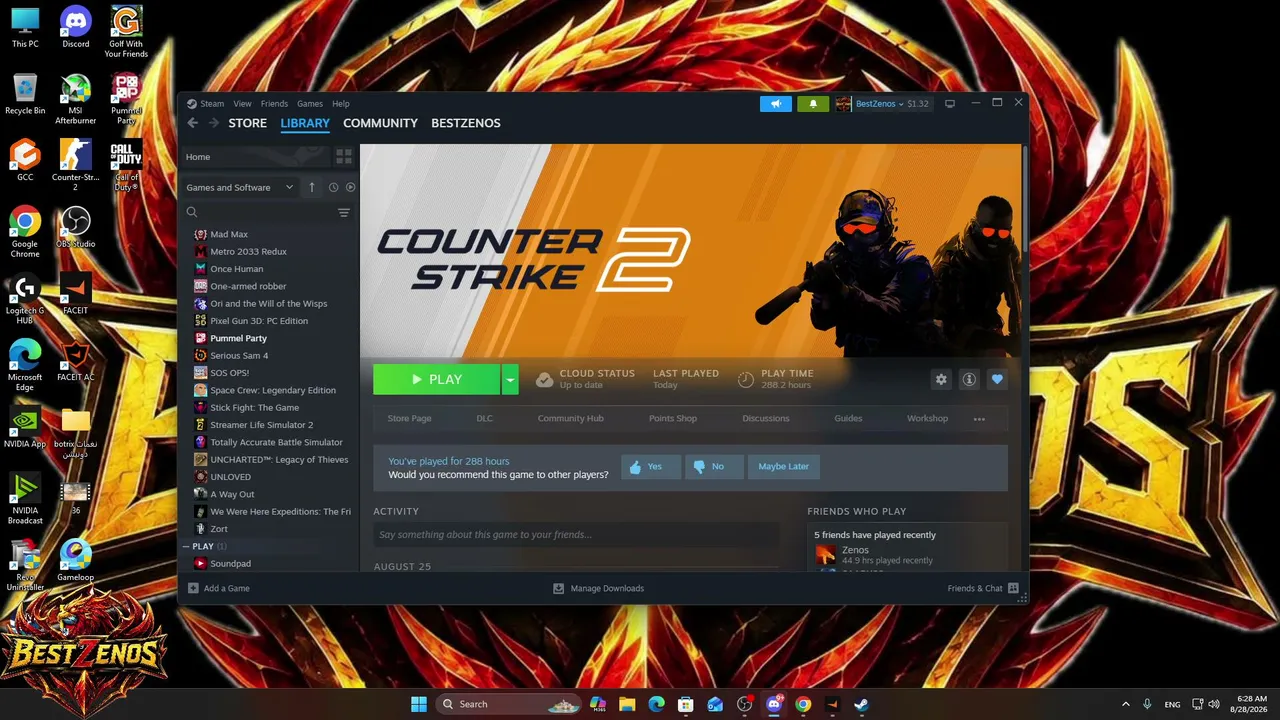
Task: Open NVIDIA App desktop shortcut
Action: (x=25, y=427)
